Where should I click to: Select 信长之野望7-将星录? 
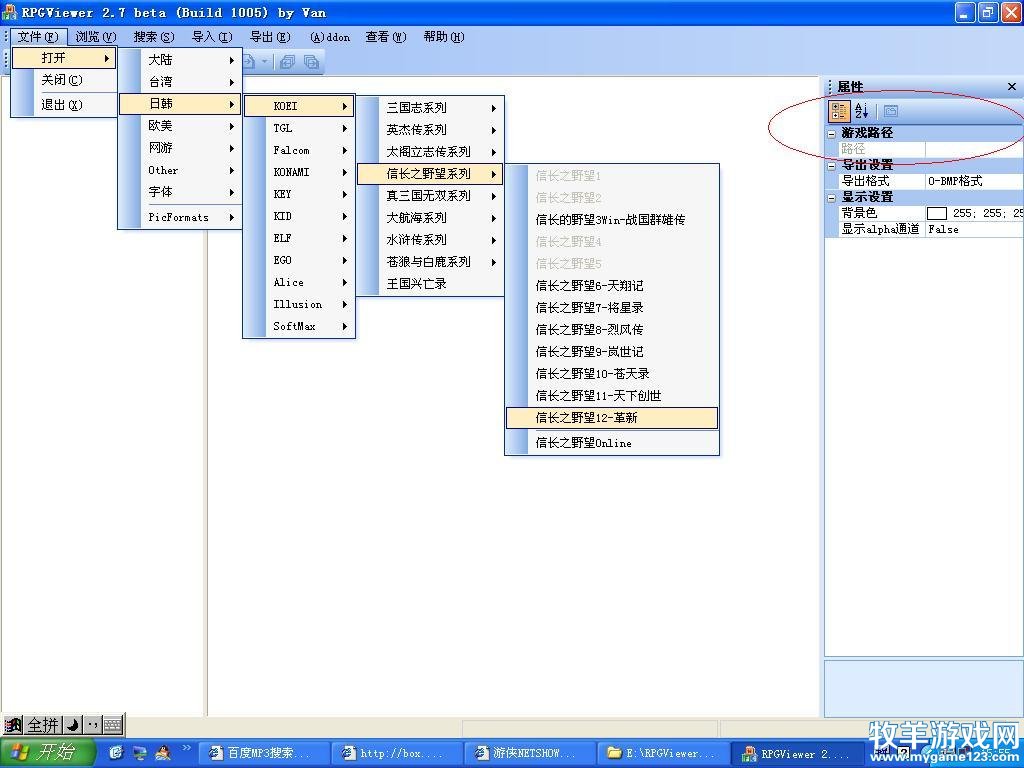click(x=612, y=308)
